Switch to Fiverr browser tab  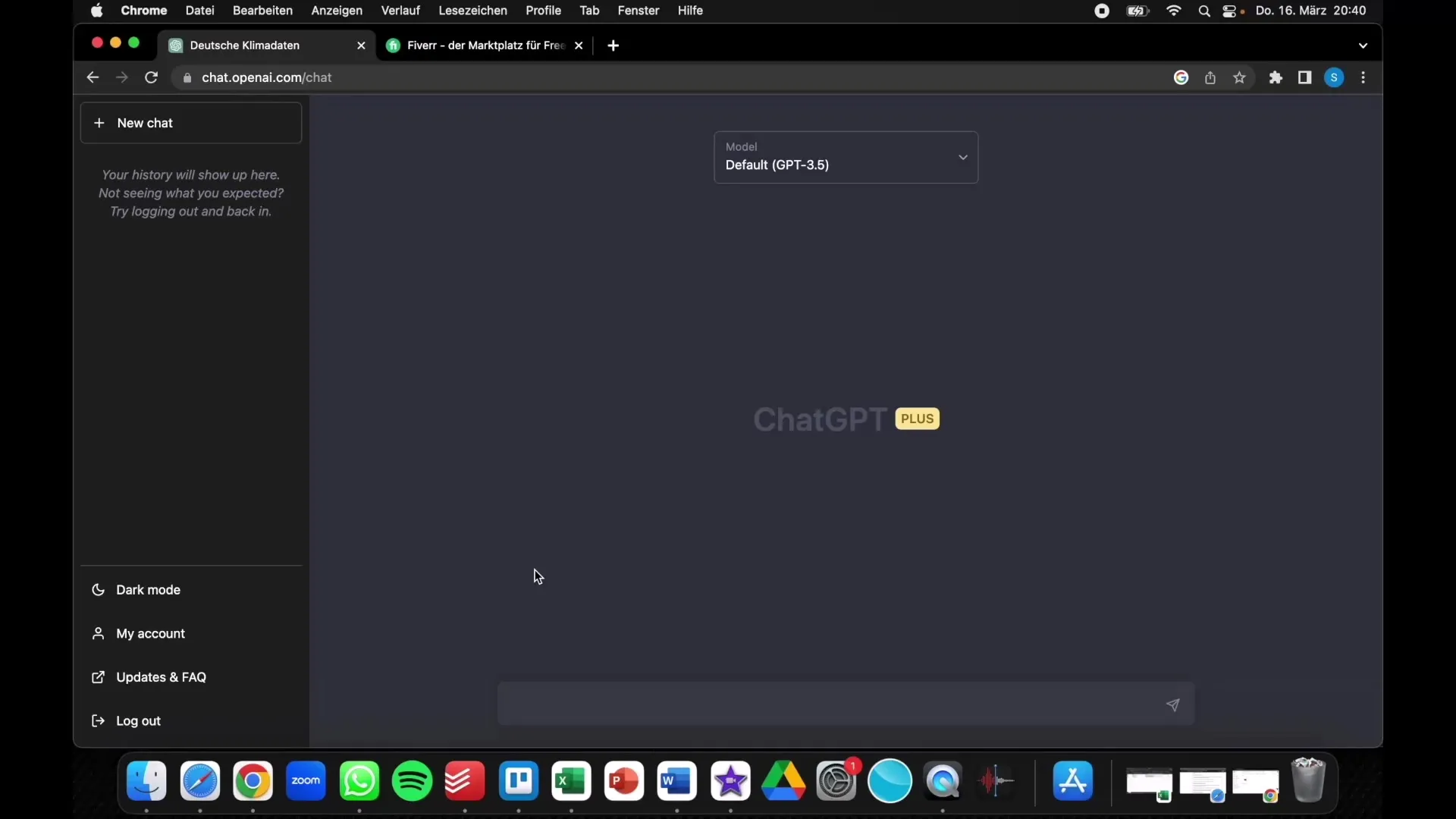(485, 45)
